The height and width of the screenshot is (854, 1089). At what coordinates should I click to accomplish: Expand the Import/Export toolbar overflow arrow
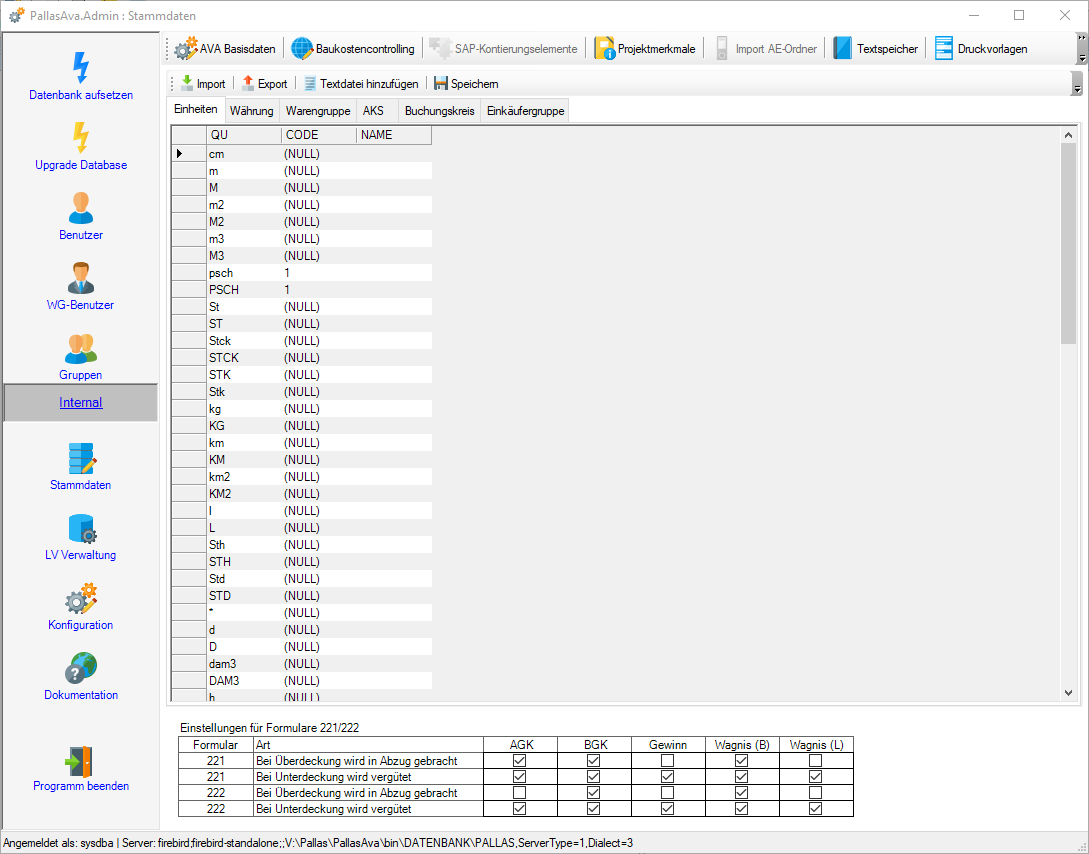pyautogui.click(x=1077, y=83)
